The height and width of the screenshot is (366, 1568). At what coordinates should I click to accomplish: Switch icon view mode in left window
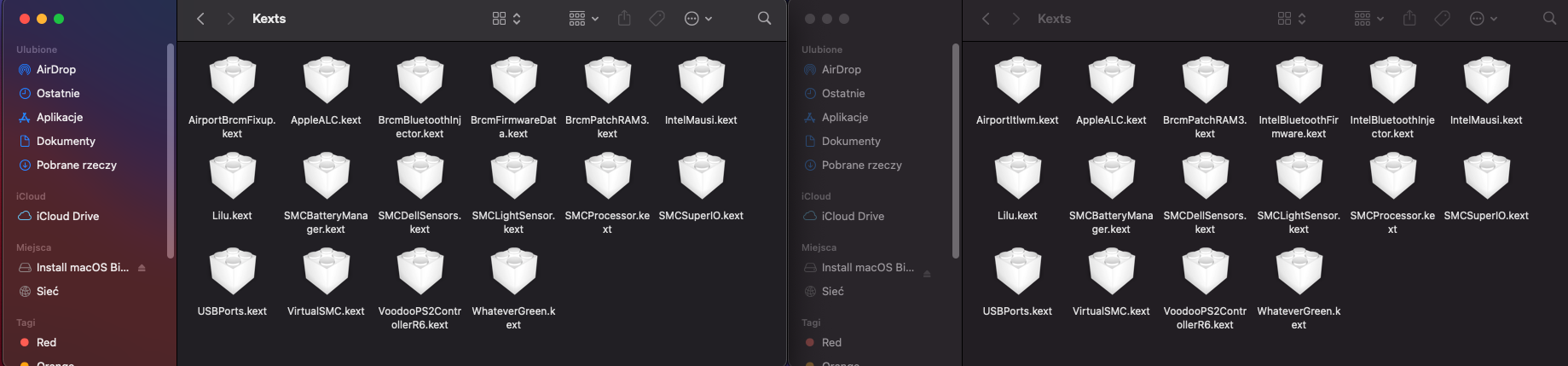[506, 19]
